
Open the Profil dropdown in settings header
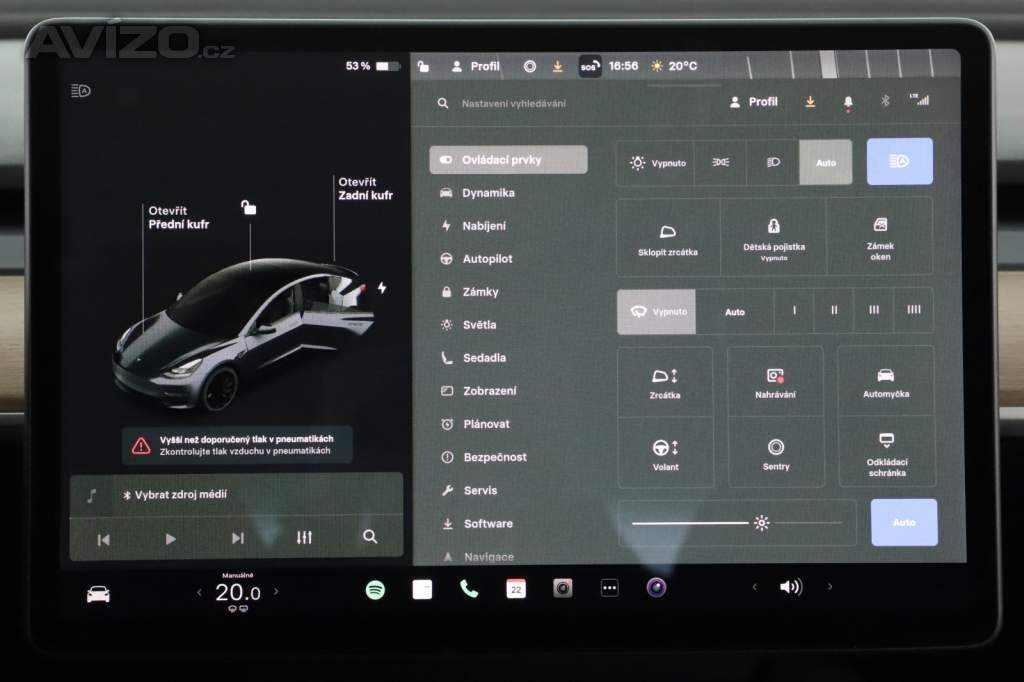tap(754, 102)
